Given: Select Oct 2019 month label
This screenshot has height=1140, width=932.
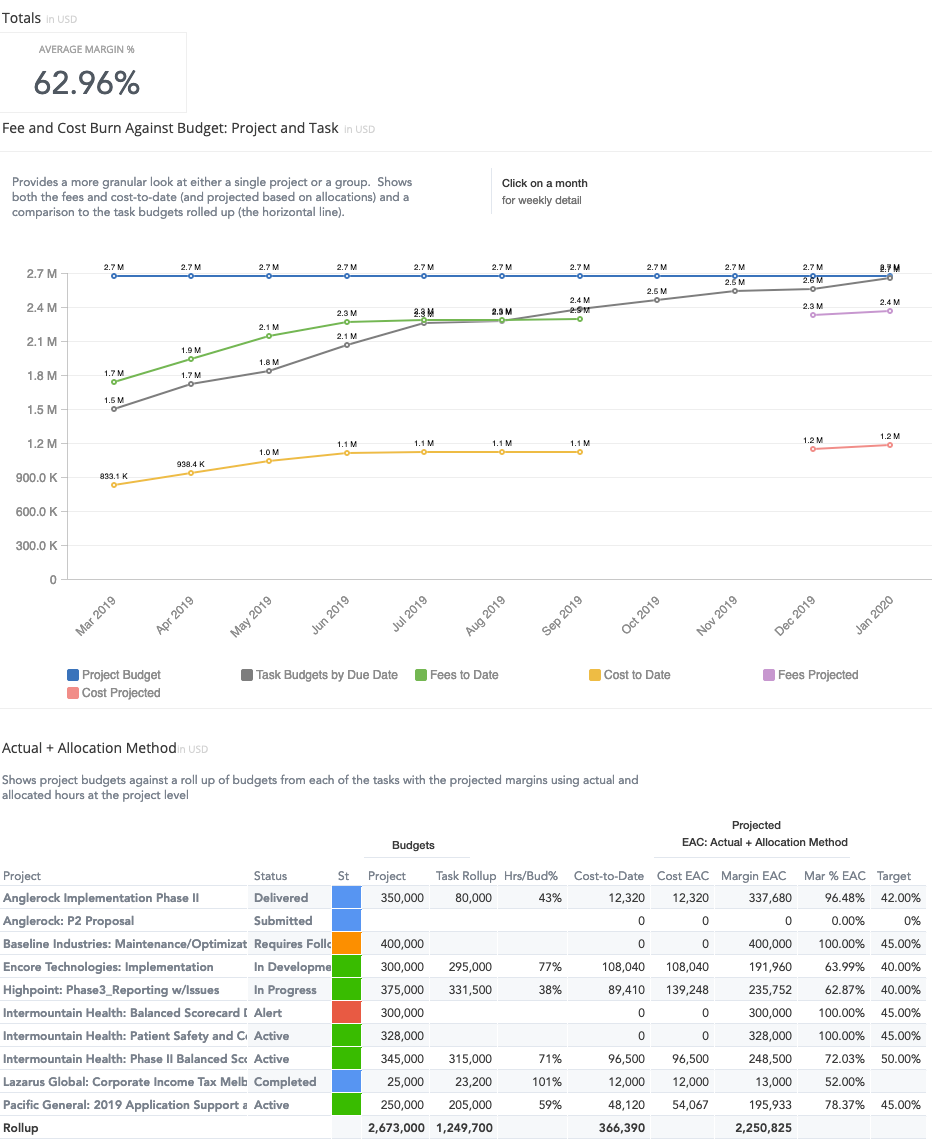Looking at the screenshot, I should point(640,615).
